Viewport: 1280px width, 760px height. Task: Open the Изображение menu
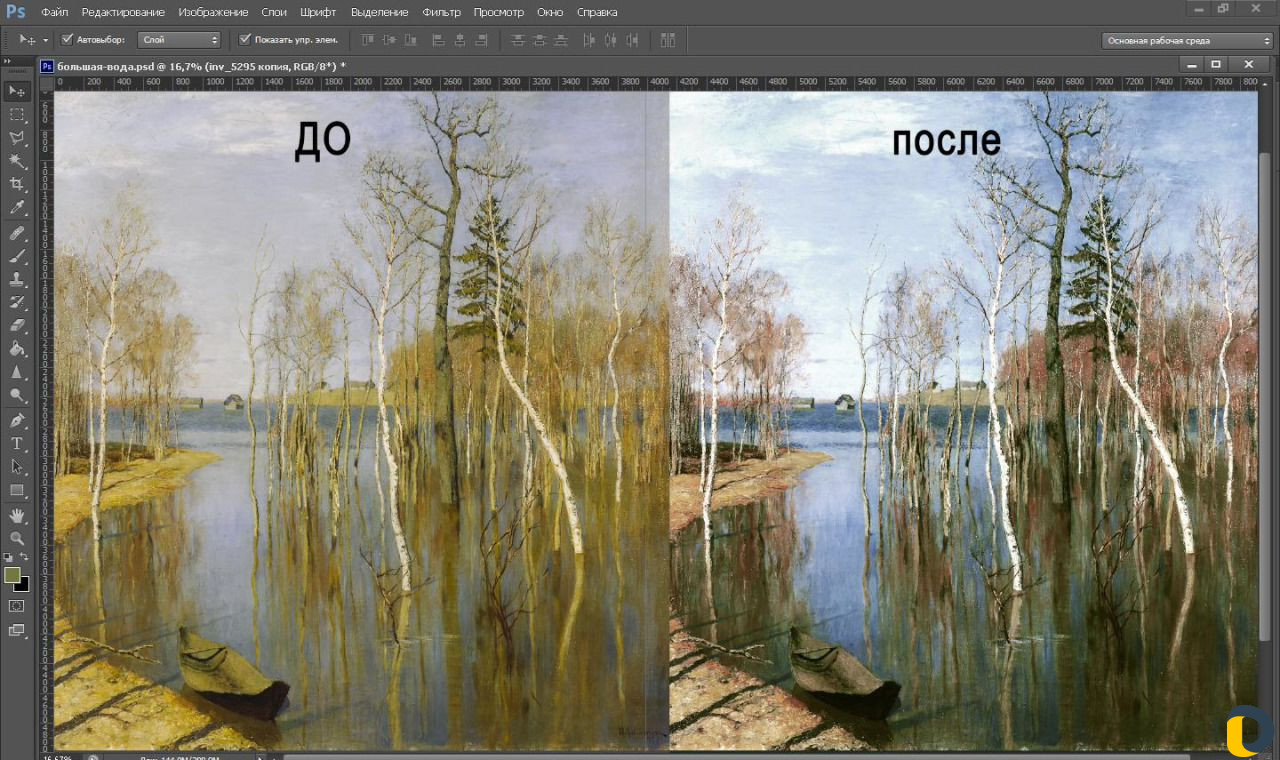pos(213,12)
